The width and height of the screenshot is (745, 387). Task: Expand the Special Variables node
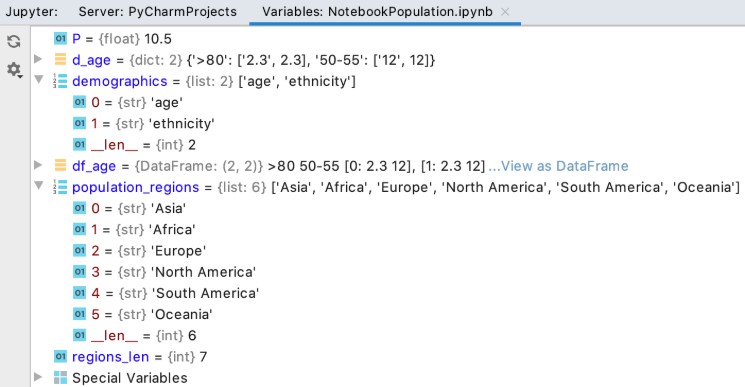[38, 377]
